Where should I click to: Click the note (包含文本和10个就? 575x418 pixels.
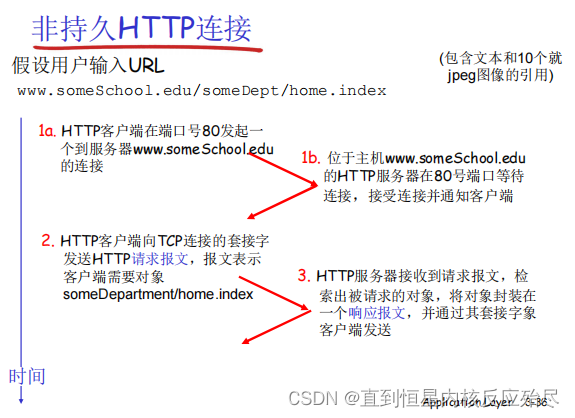click(500, 58)
